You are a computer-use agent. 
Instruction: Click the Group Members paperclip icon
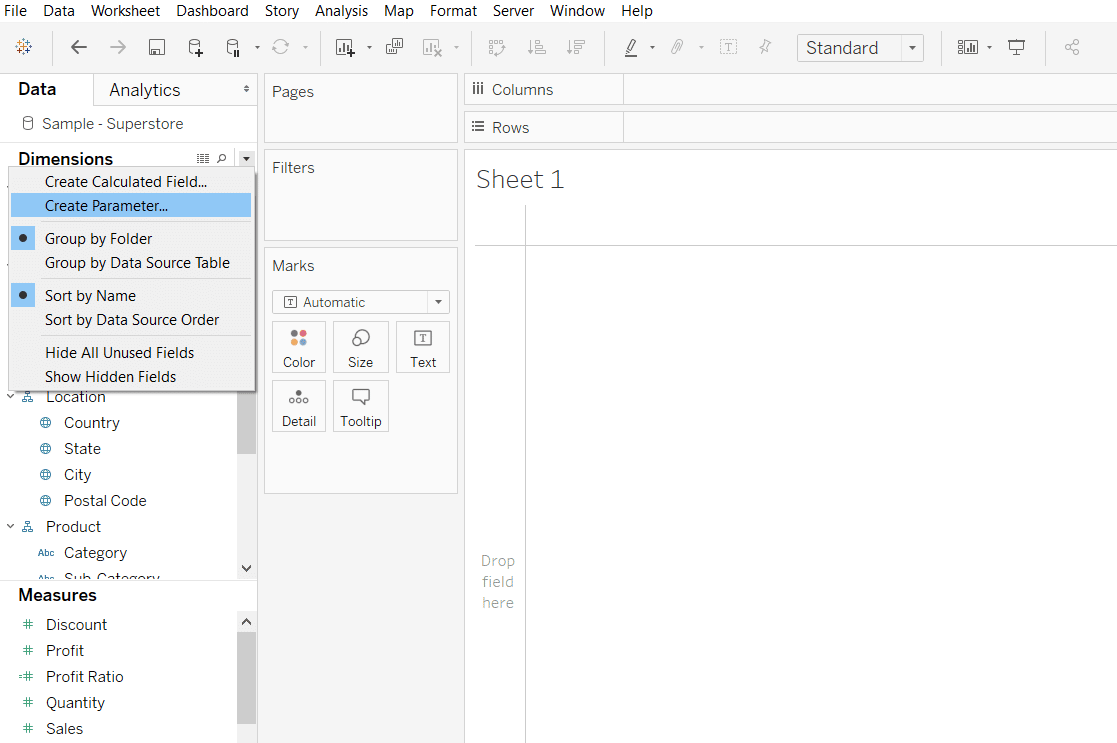[x=677, y=47]
